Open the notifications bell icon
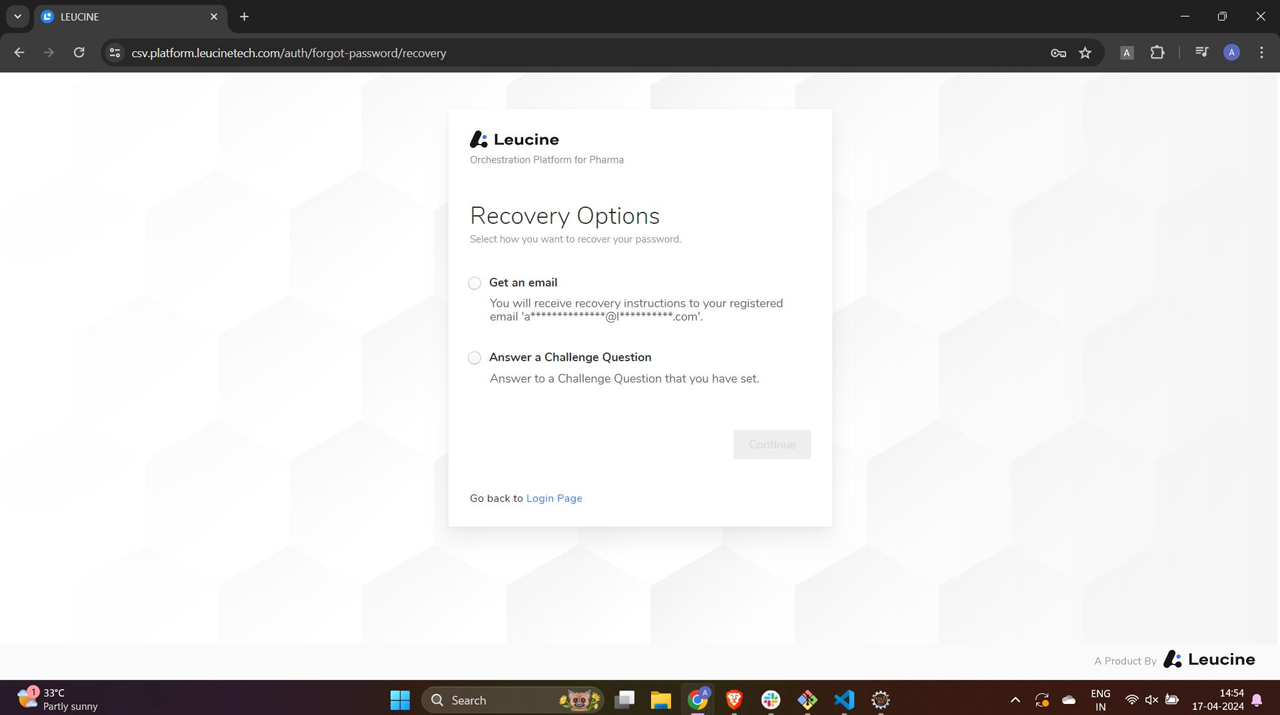This screenshot has height=715, width=1280. pyautogui.click(x=1257, y=700)
